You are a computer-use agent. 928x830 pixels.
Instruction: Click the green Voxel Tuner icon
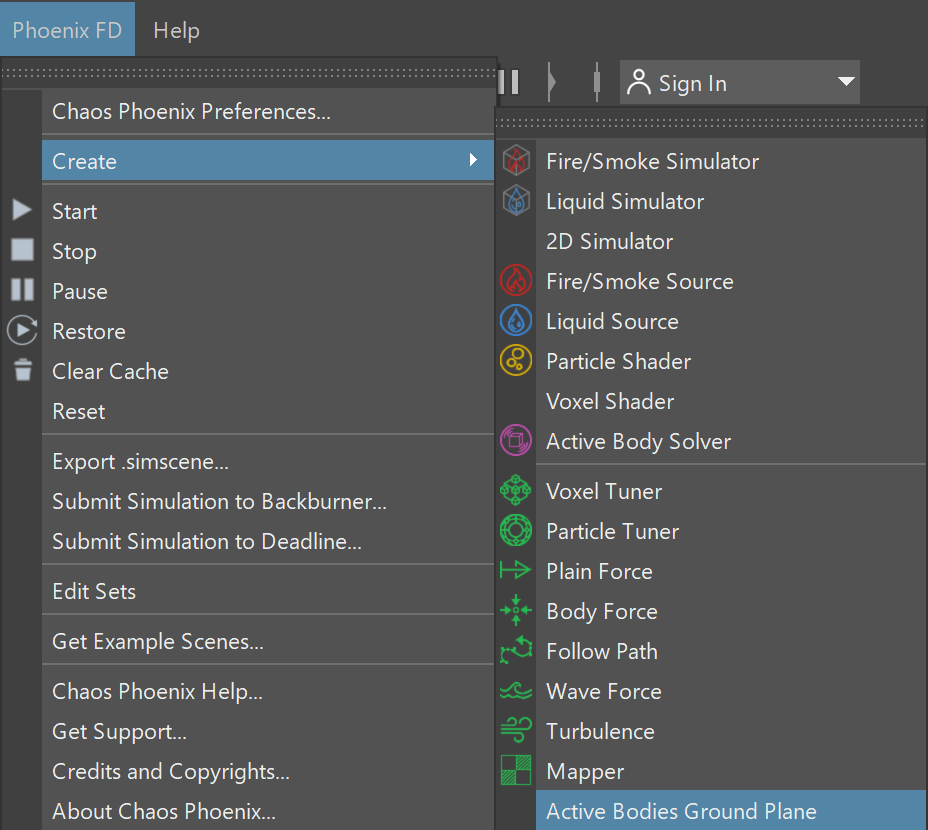(x=516, y=490)
